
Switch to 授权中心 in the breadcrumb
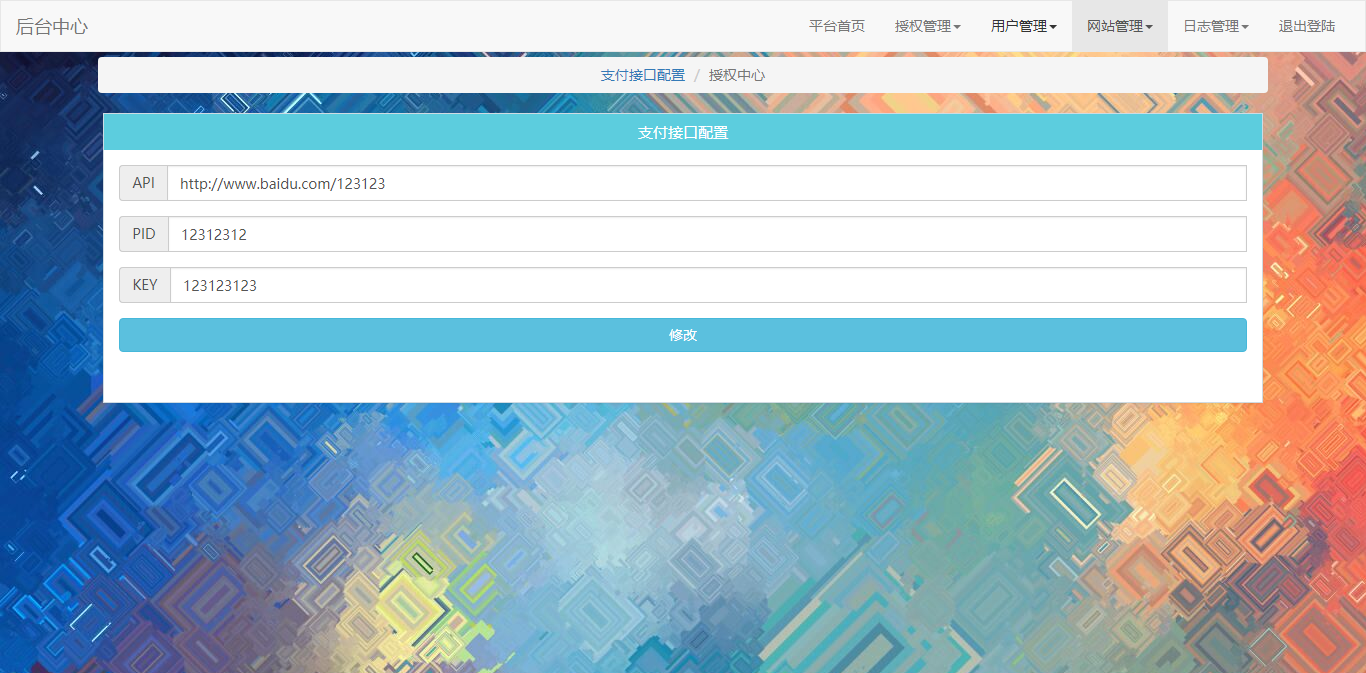click(737, 75)
